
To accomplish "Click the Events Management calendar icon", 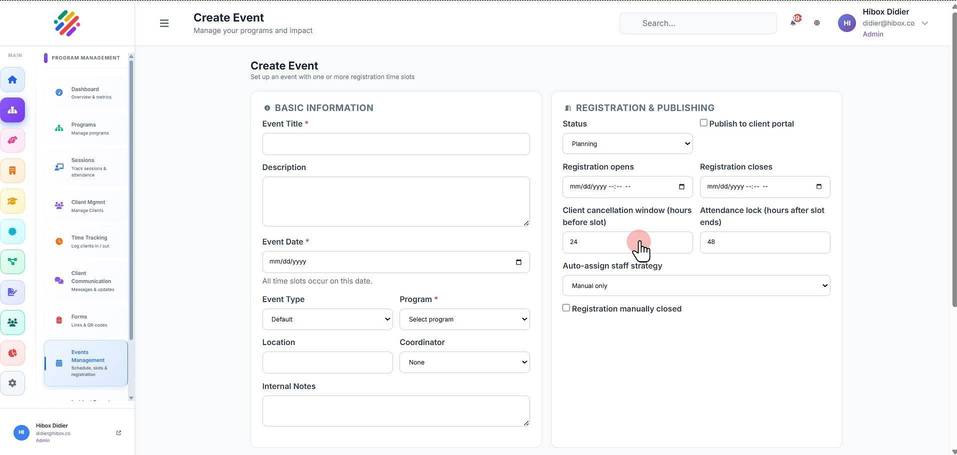I will tap(59, 363).
